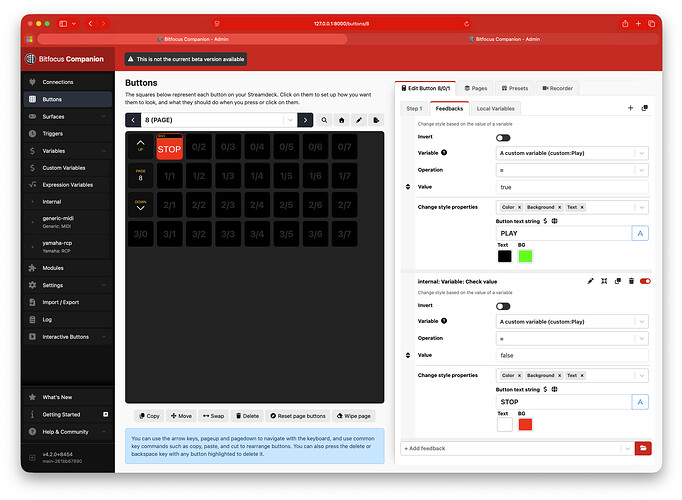The image size is (682, 500).
Task: Click the red folder icon beside Add feedback
Action: (643, 448)
